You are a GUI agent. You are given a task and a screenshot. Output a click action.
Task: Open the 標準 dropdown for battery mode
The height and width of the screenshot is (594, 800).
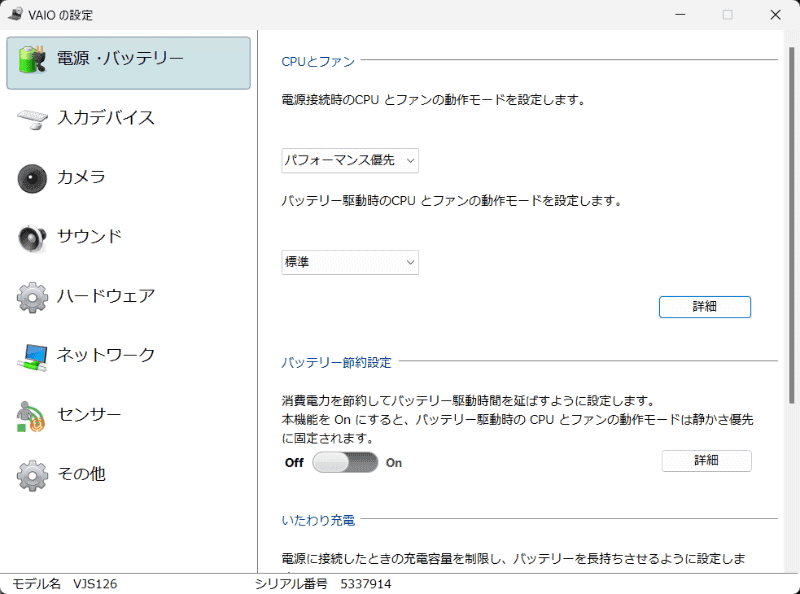click(349, 262)
